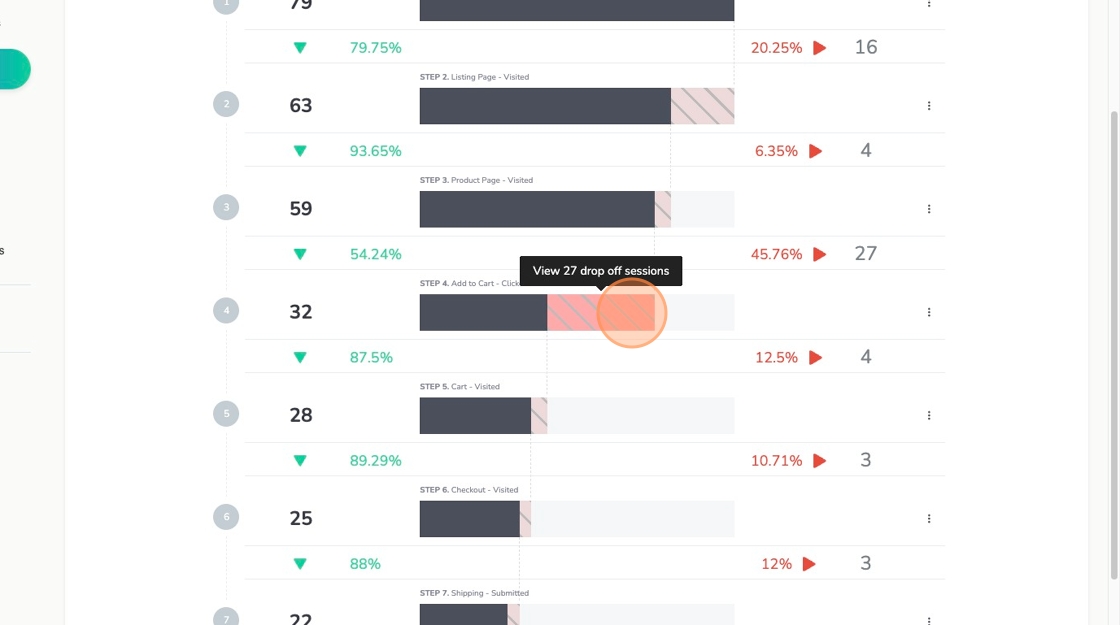Click the red play icon beside 12.5%

click(816, 357)
